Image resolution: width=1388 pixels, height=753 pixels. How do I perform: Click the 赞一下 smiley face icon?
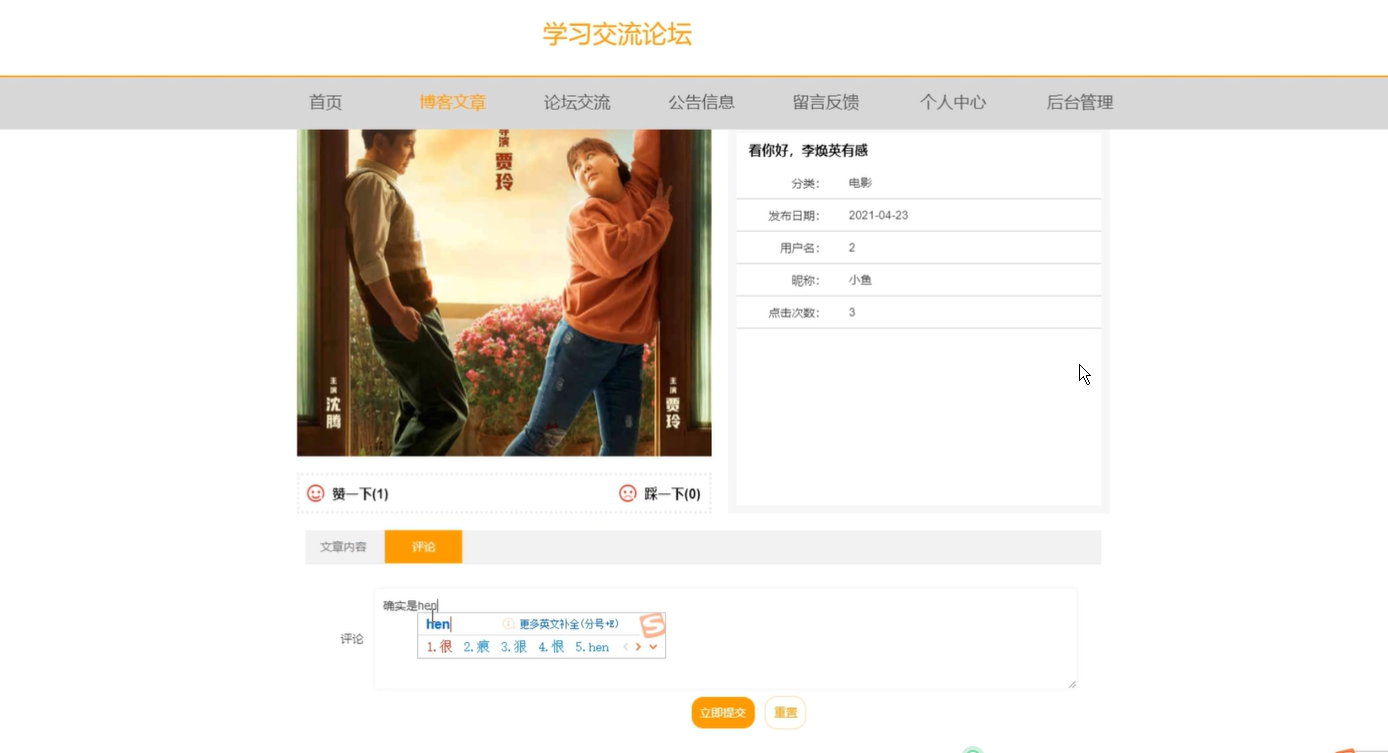[x=316, y=493]
